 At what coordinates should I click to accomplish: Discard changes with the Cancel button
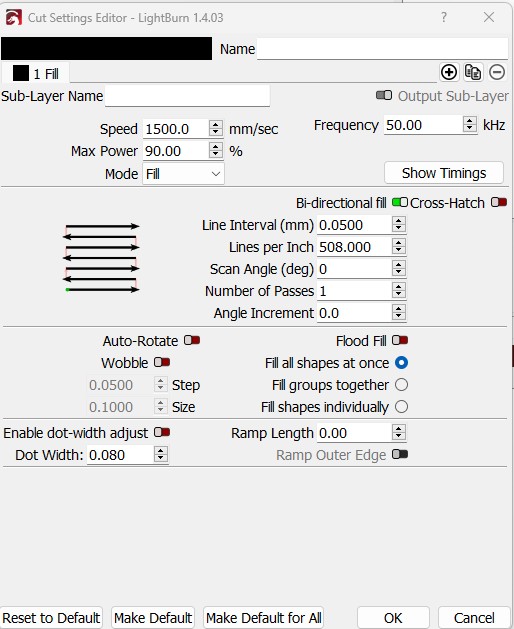(474, 618)
